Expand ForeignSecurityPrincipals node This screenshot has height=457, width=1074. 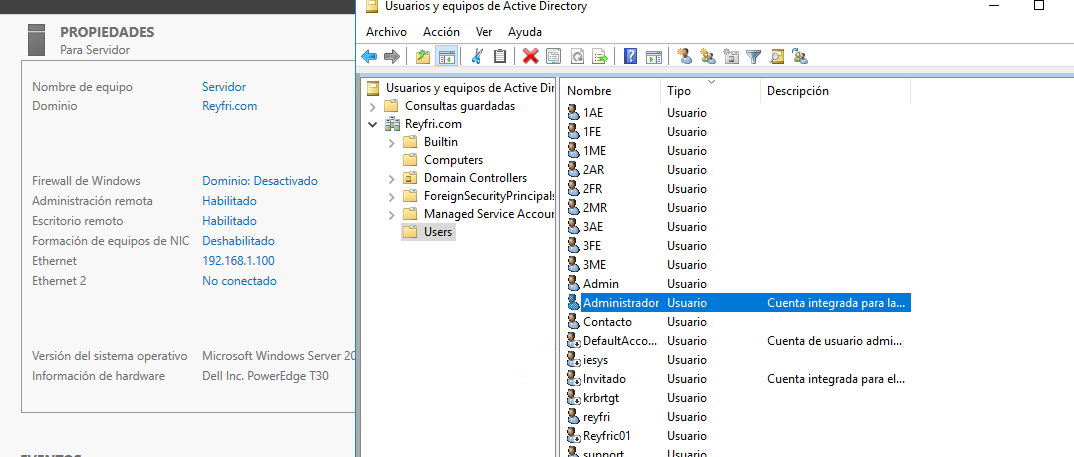click(x=392, y=197)
